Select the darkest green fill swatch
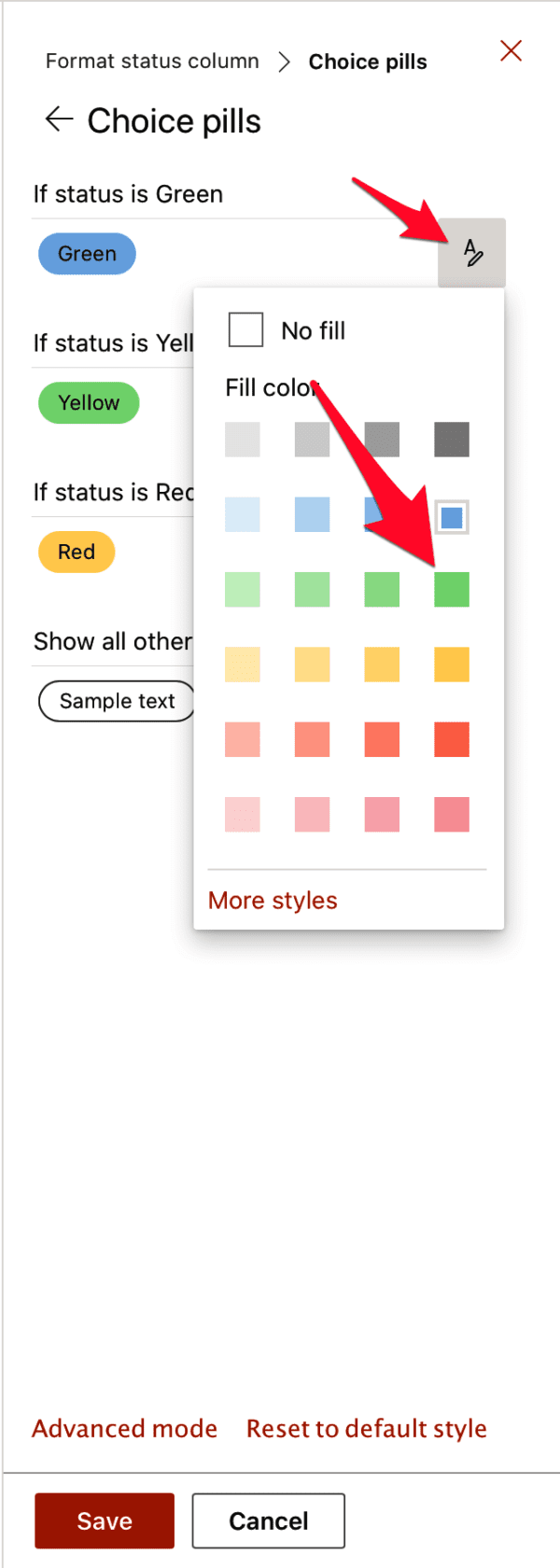Image resolution: width=560 pixels, height=1568 pixels. [451, 589]
